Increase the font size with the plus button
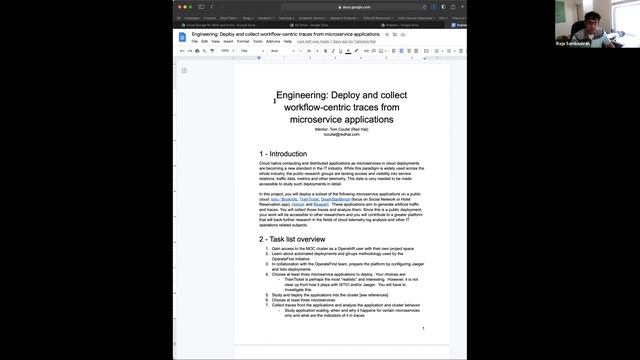Image resolution: width=640 pixels, height=360 pixels. 317,51
